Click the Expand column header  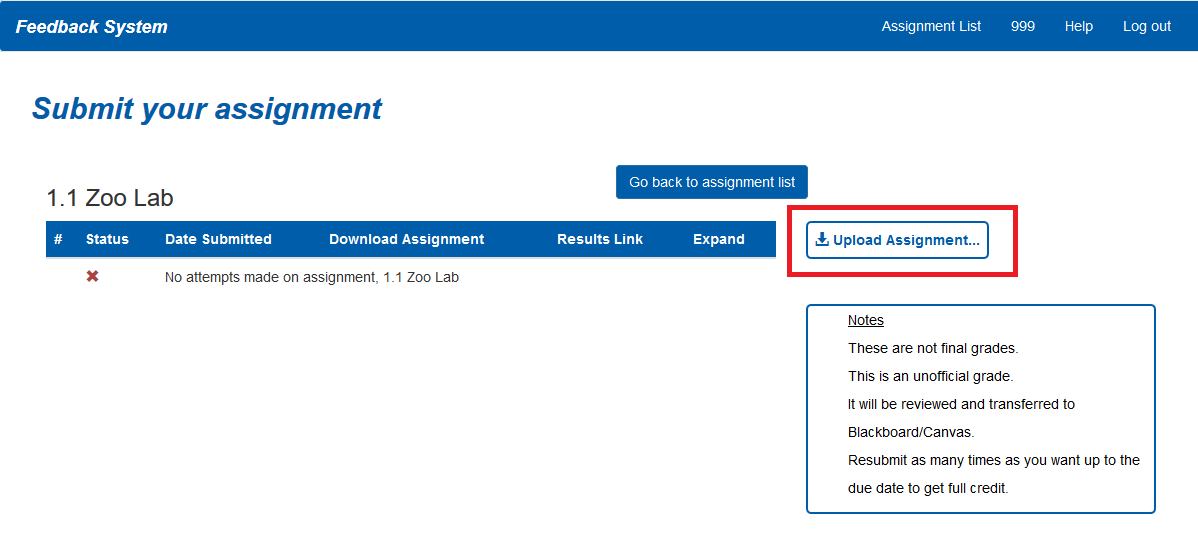click(x=718, y=239)
